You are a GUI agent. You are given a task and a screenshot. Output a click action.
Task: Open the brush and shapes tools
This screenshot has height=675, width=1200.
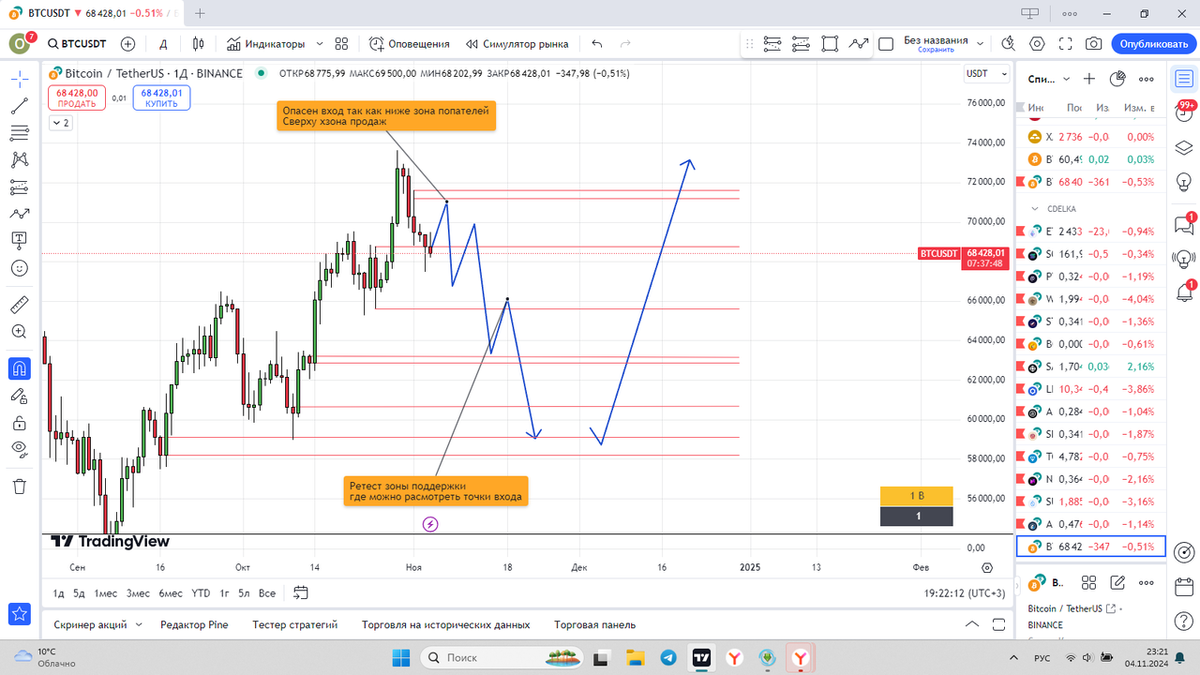[x=19, y=214]
